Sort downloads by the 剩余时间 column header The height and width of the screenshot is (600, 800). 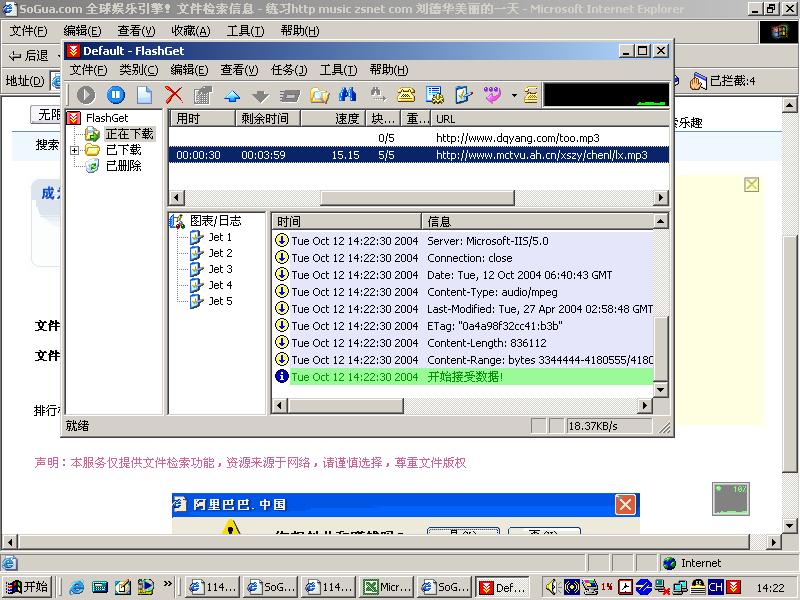click(268, 119)
